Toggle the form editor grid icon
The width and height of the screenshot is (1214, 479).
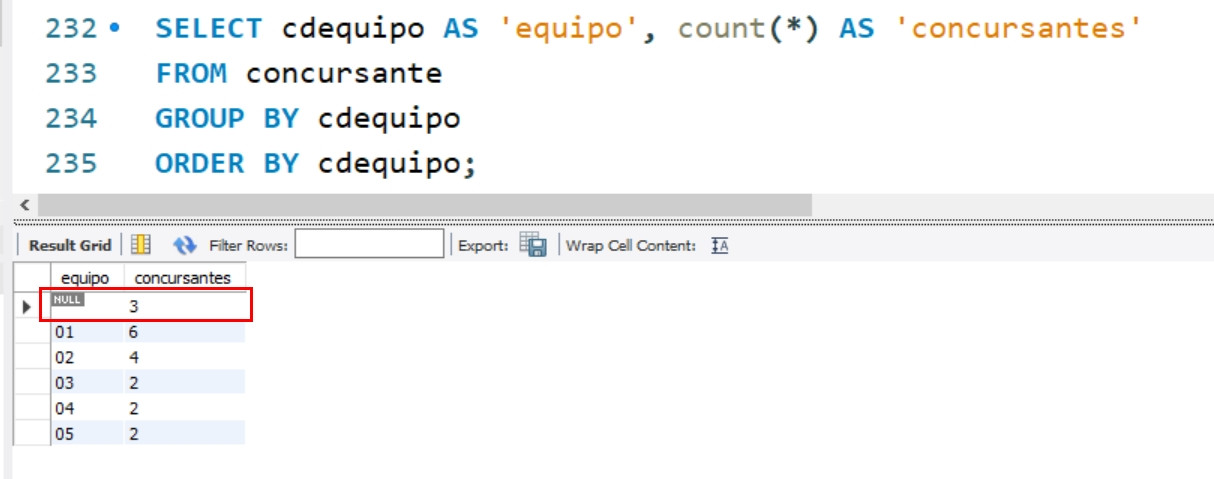[x=141, y=245]
